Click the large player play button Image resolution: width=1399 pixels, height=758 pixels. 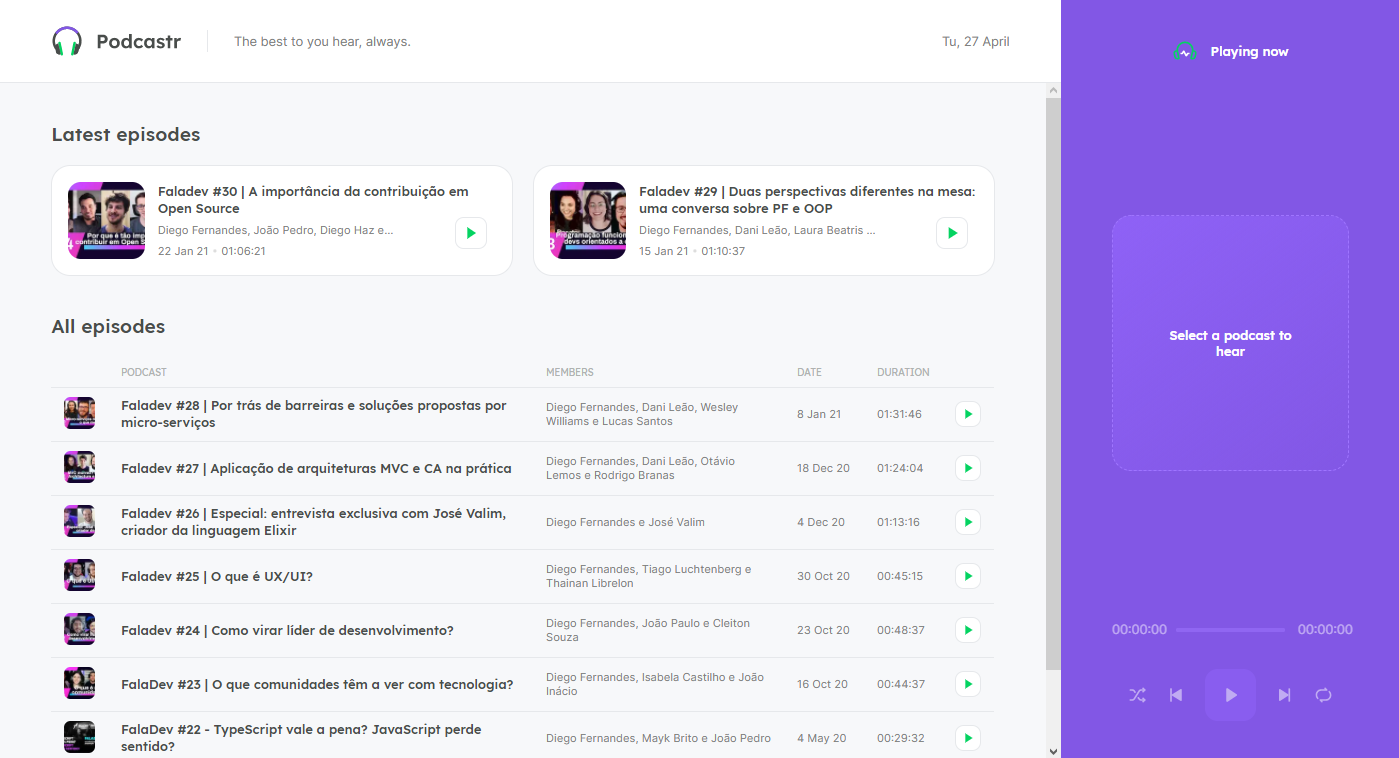1230,695
